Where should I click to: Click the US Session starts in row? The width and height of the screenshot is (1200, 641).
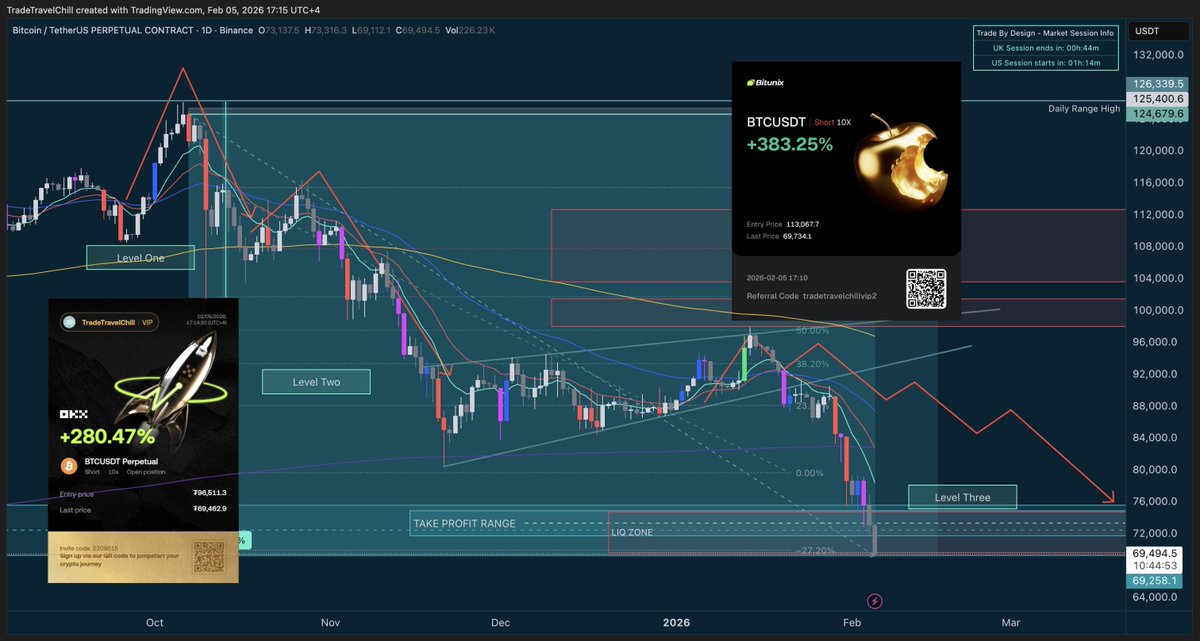(x=1045, y=62)
